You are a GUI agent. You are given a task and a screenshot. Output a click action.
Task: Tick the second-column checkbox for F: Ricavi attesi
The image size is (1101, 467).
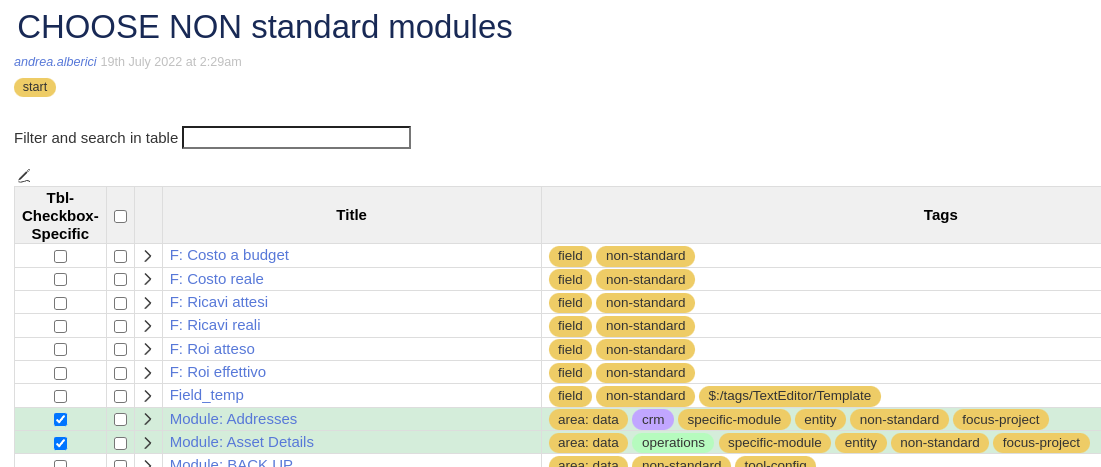click(x=120, y=303)
